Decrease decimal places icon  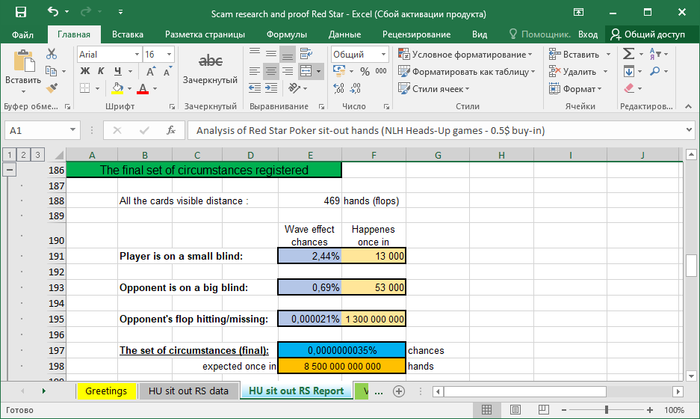355,88
